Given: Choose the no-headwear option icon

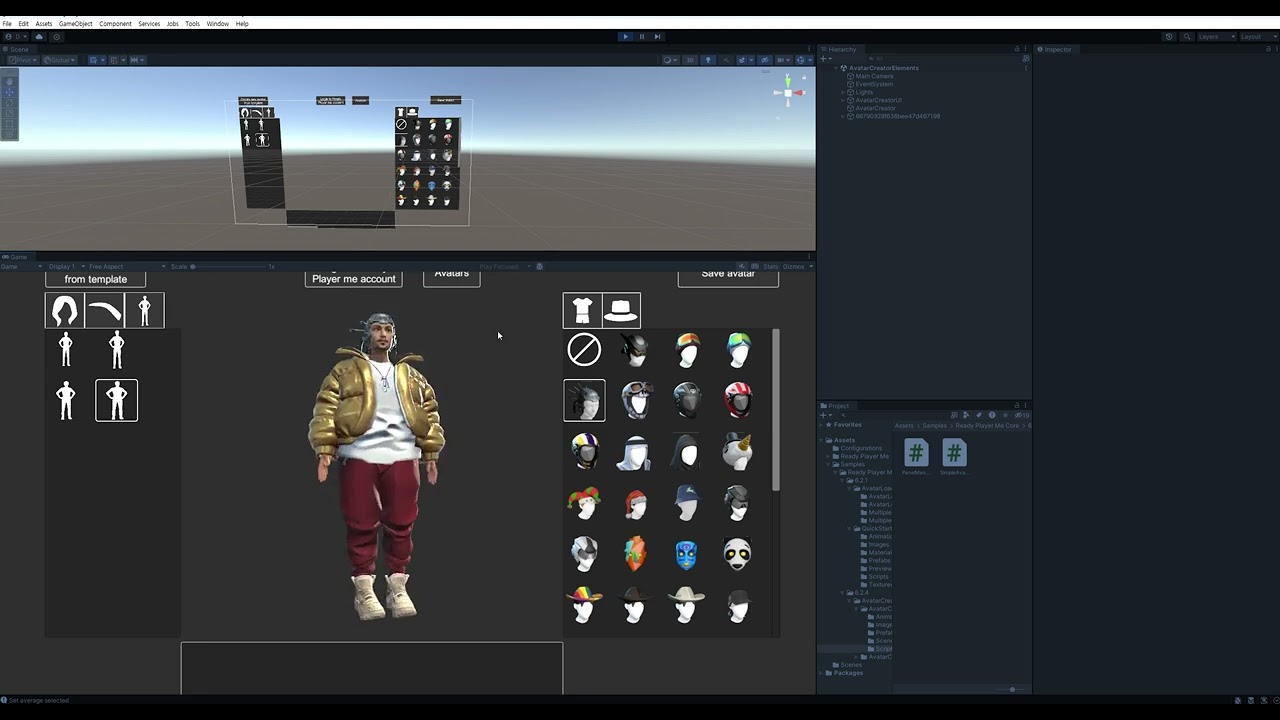Looking at the screenshot, I should click(584, 349).
